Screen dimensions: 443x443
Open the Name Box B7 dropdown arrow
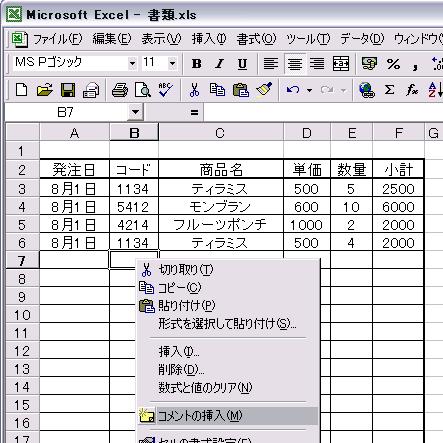click(135, 112)
